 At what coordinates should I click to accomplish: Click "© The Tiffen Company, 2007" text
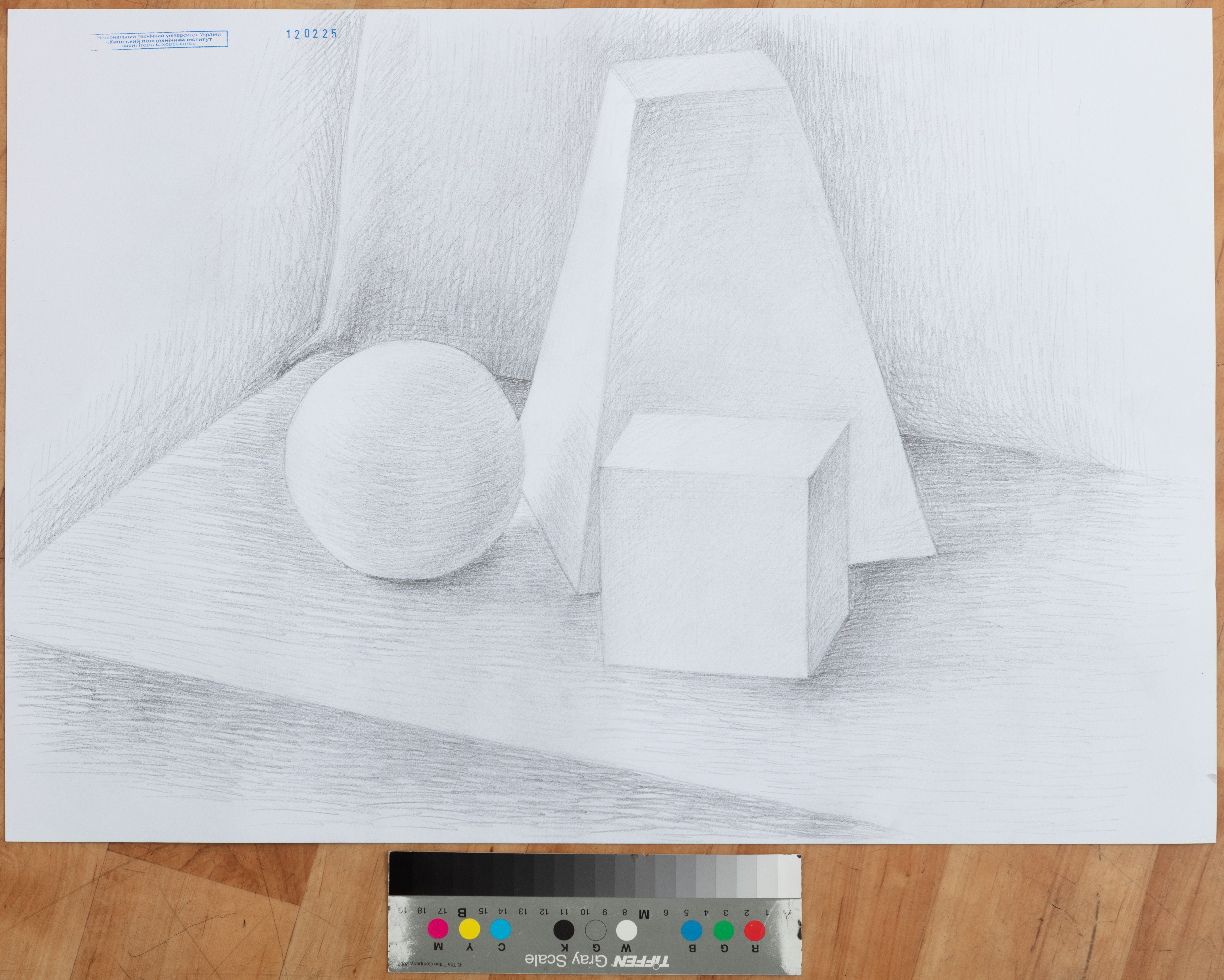(x=430, y=965)
